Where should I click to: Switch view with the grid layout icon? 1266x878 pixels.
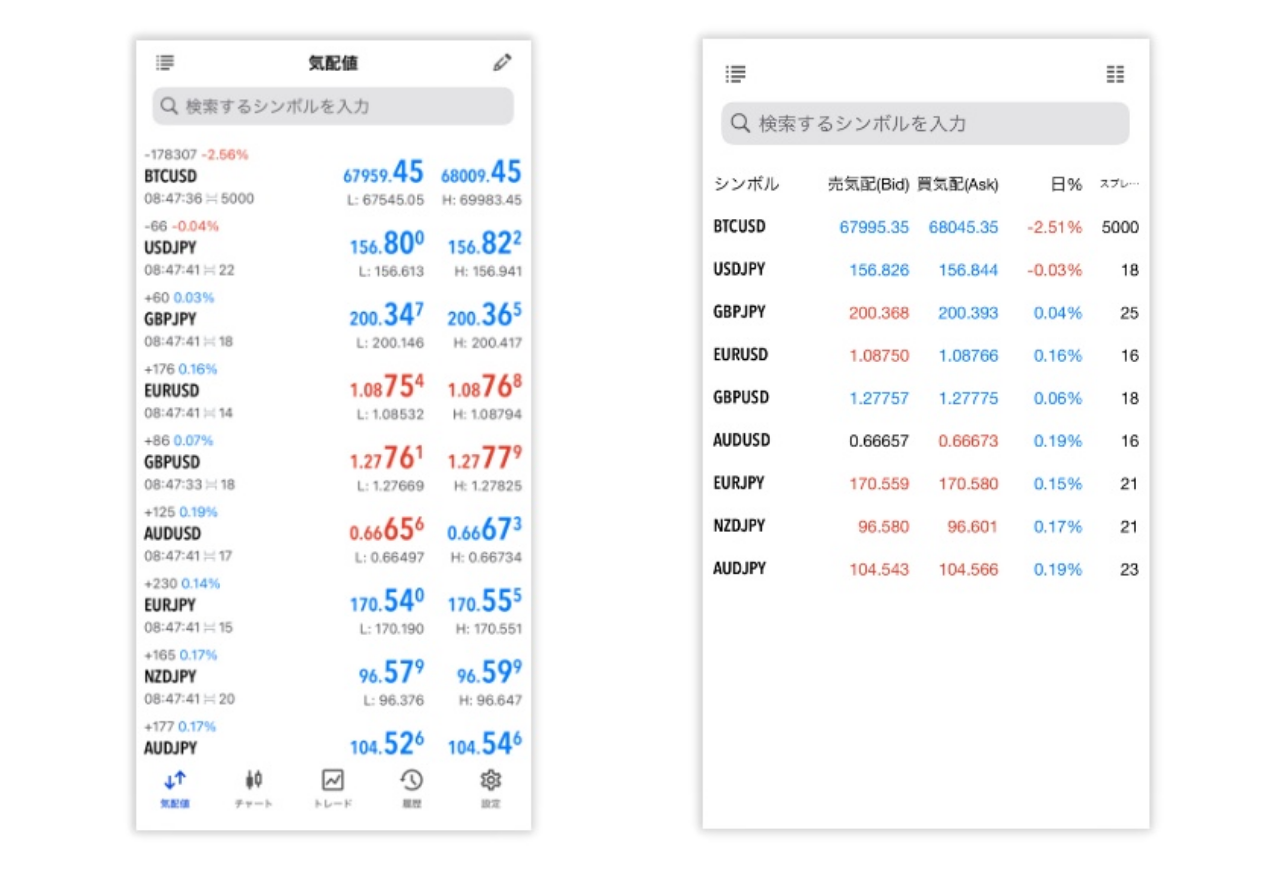(1115, 74)
